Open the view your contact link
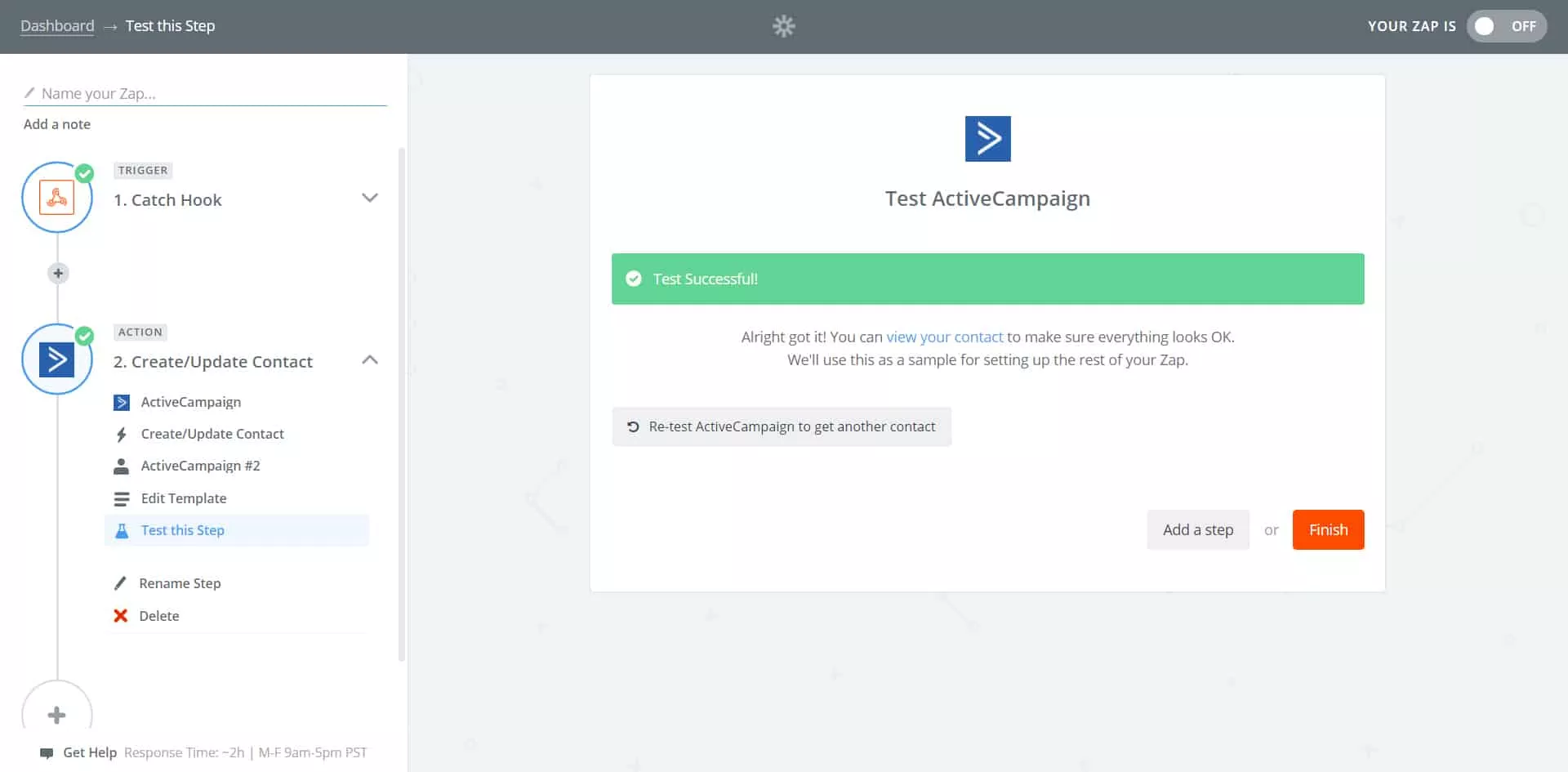The width and height of the screenshot is (1568, 772). coord(945,337)
